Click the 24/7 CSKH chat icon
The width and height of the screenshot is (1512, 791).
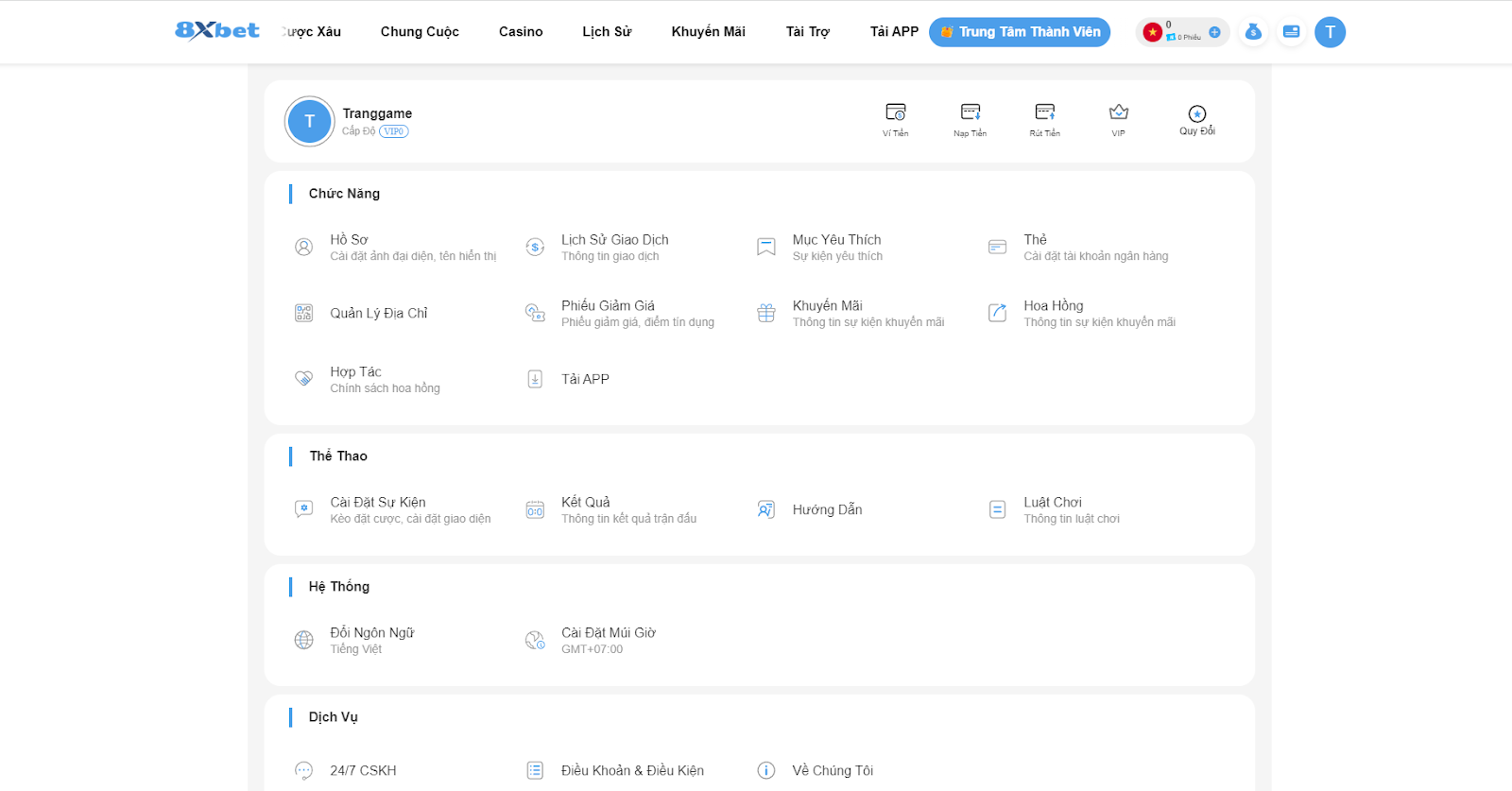[x=303, y=770]
